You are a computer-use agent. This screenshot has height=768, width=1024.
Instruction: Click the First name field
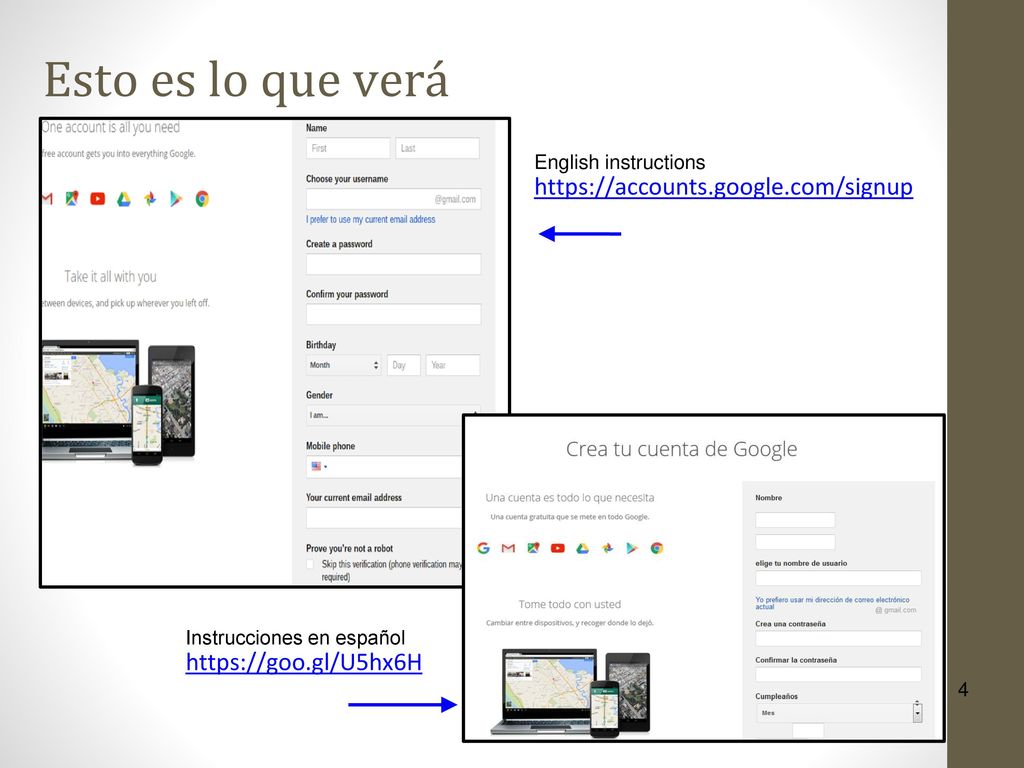click(x=347, y=148)
